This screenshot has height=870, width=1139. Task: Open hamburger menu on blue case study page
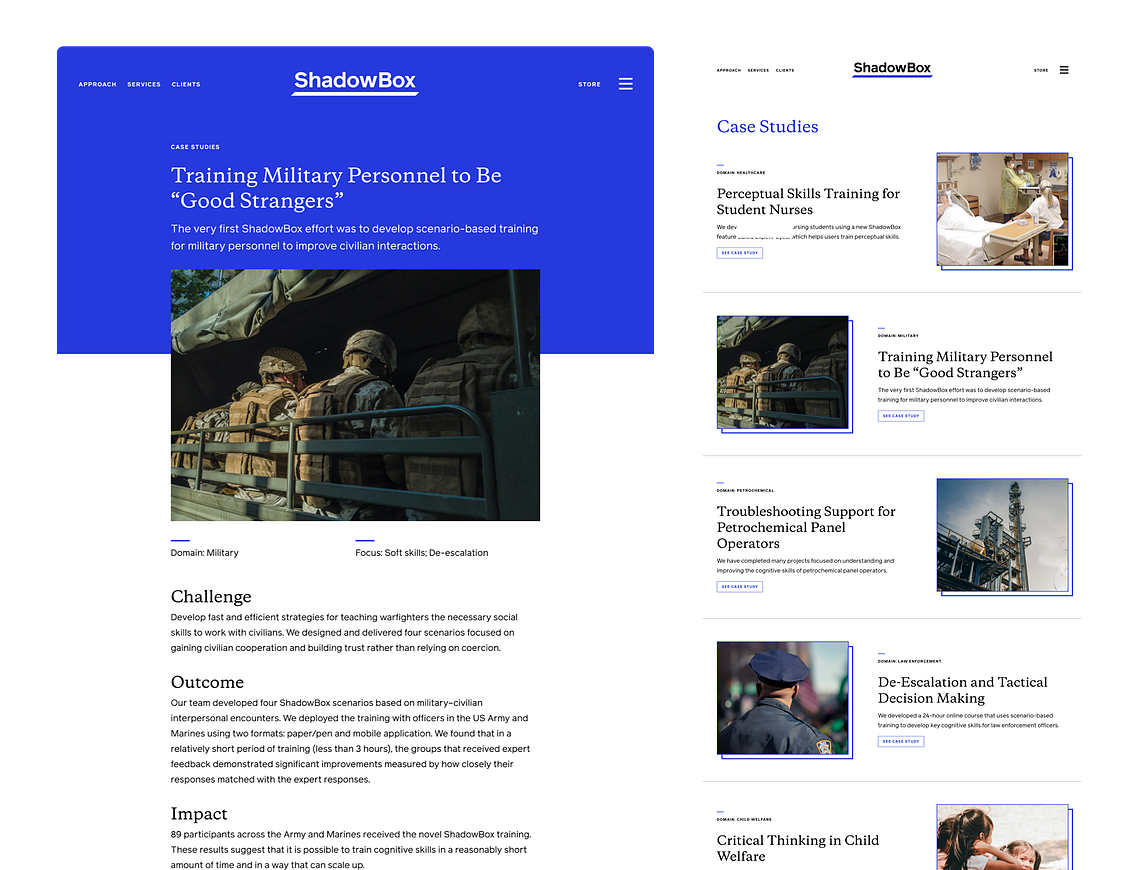pyautogui.click(x=625, y=84)
